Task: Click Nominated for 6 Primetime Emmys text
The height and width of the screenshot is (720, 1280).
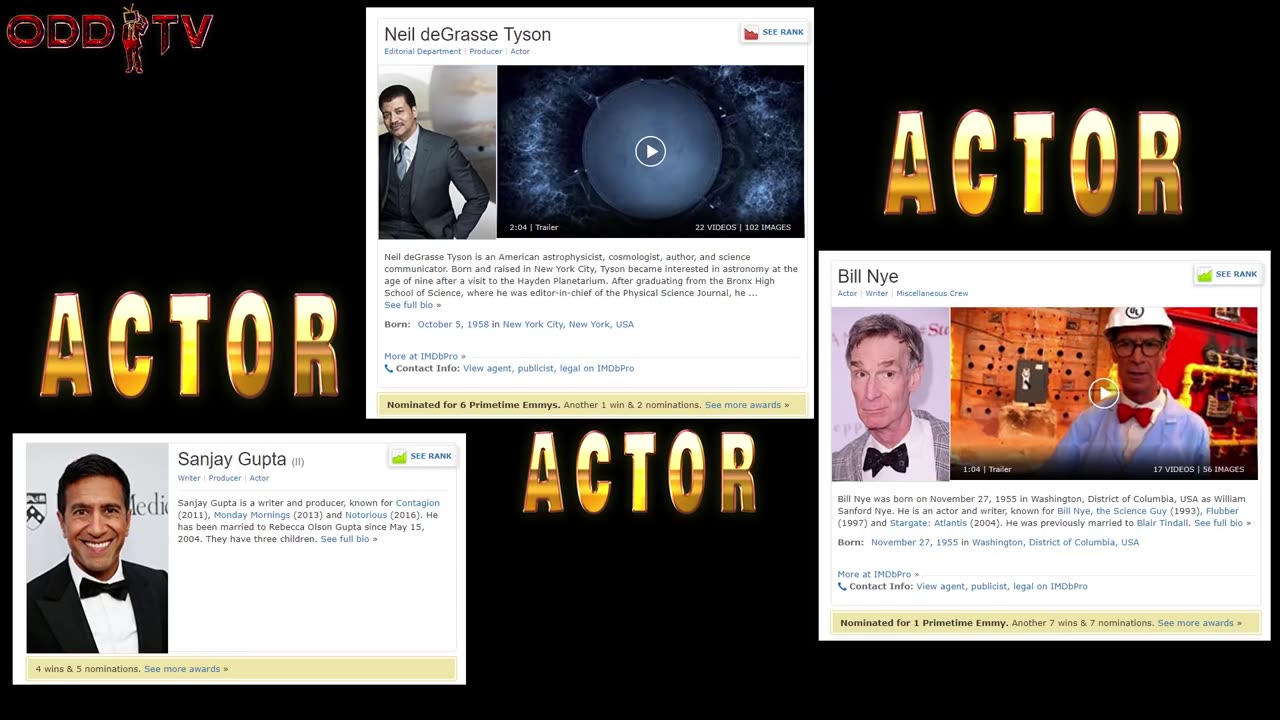Action: pyautogui.click(x=473, y=405)
